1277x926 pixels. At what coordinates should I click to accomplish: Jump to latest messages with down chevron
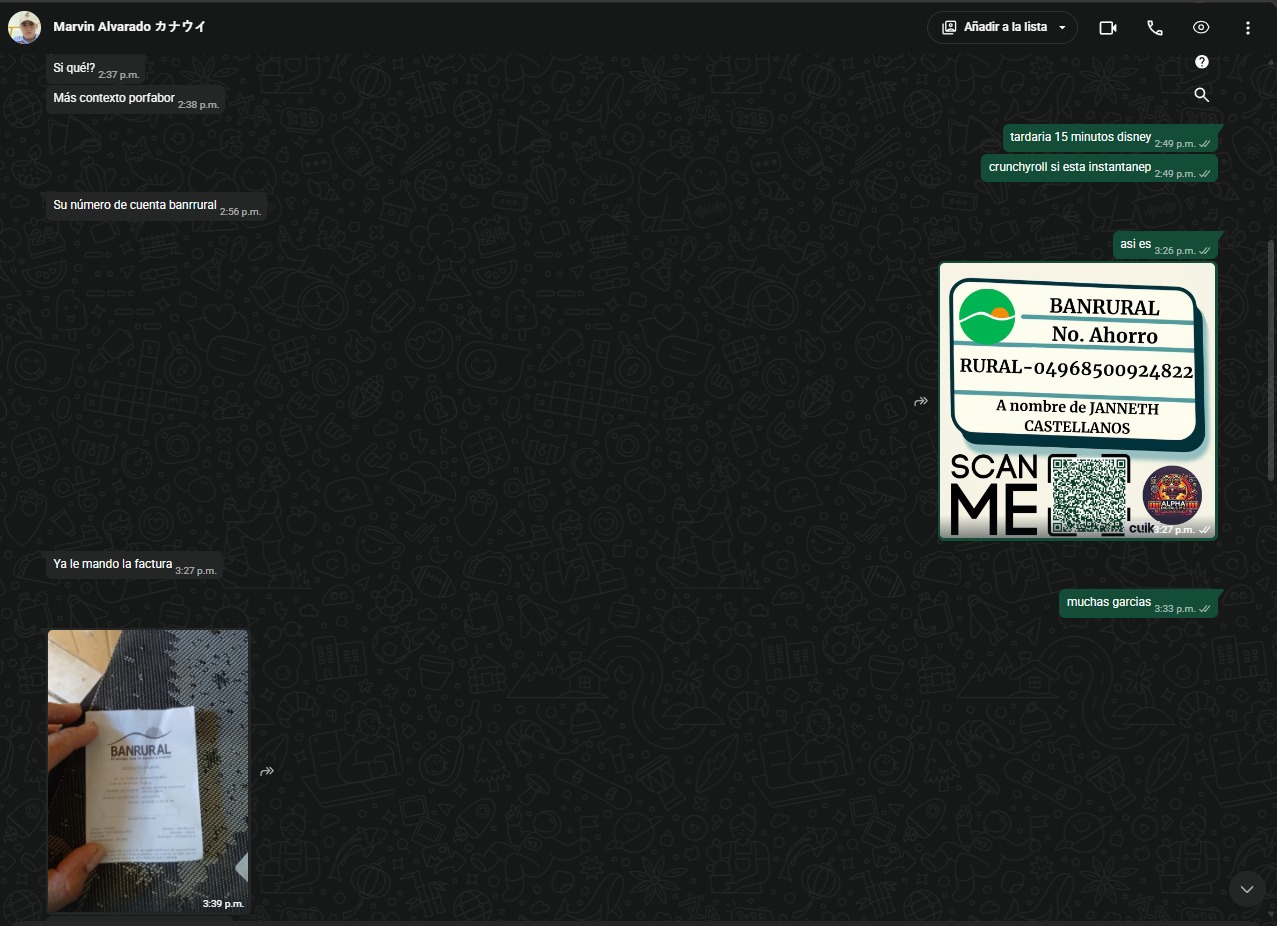click(1246, 889)
